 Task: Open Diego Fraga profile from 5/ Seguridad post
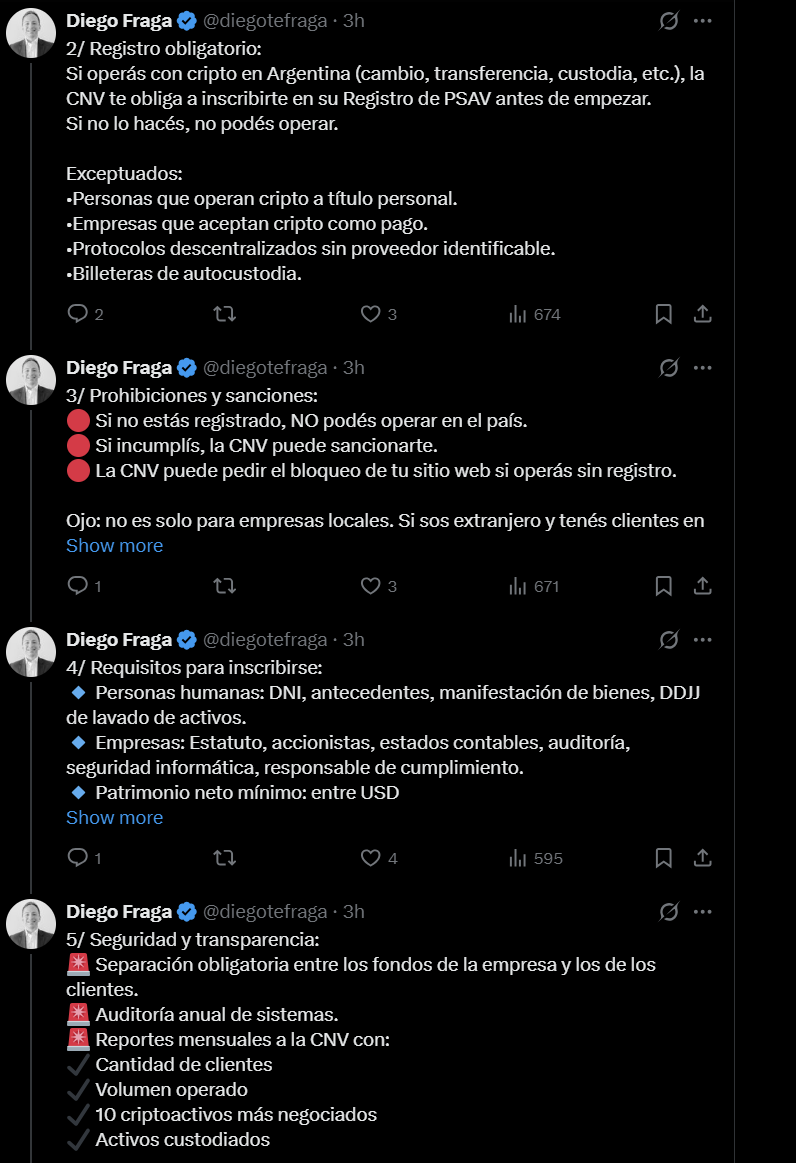[x=119, y=911]
